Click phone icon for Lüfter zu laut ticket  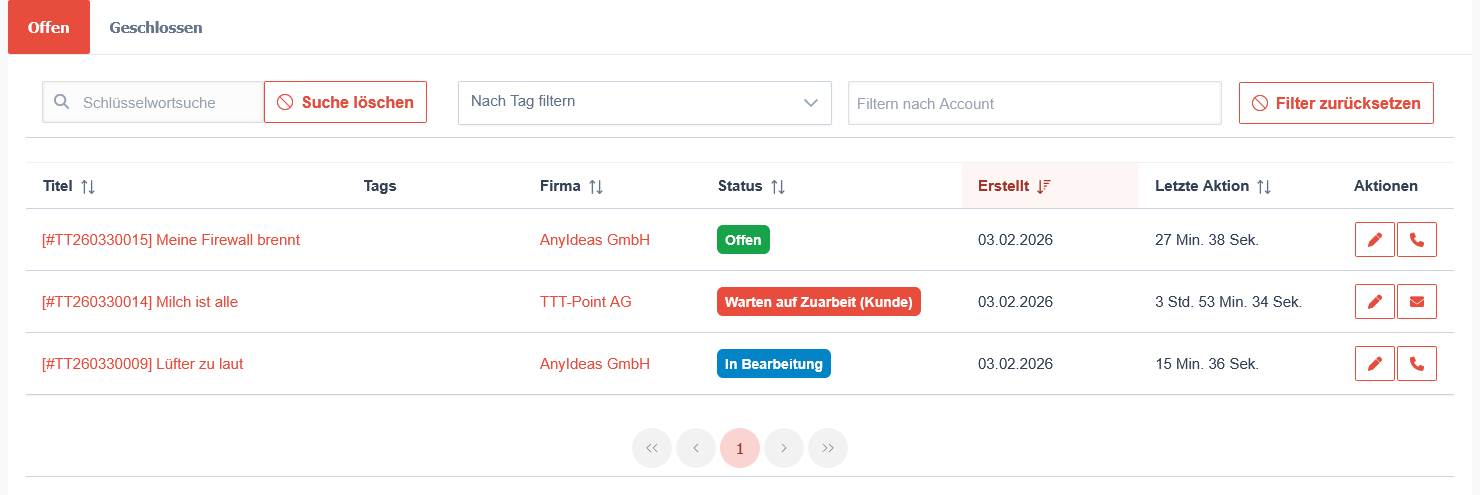click(x=1416, y=364)
